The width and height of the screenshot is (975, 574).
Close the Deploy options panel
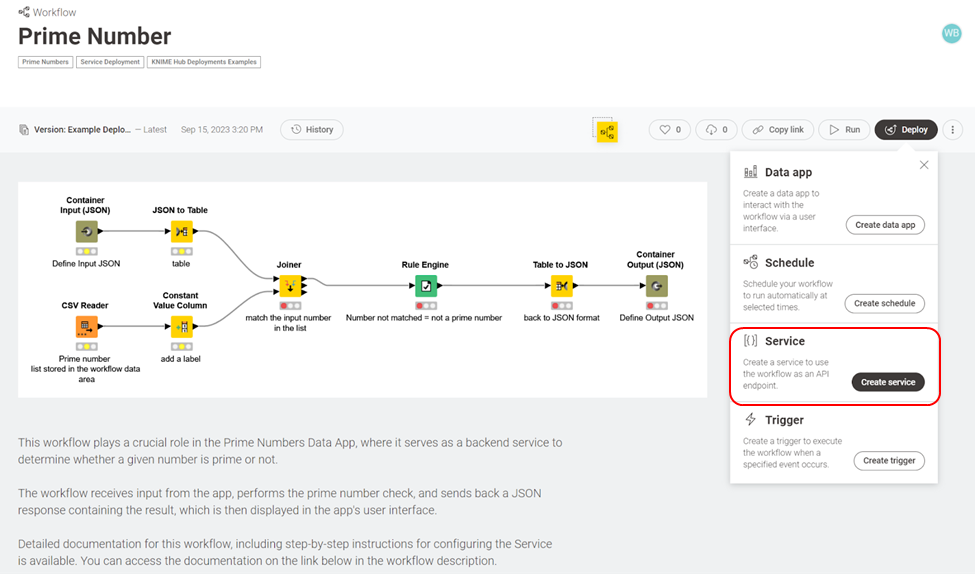click(x=924, y=165)
